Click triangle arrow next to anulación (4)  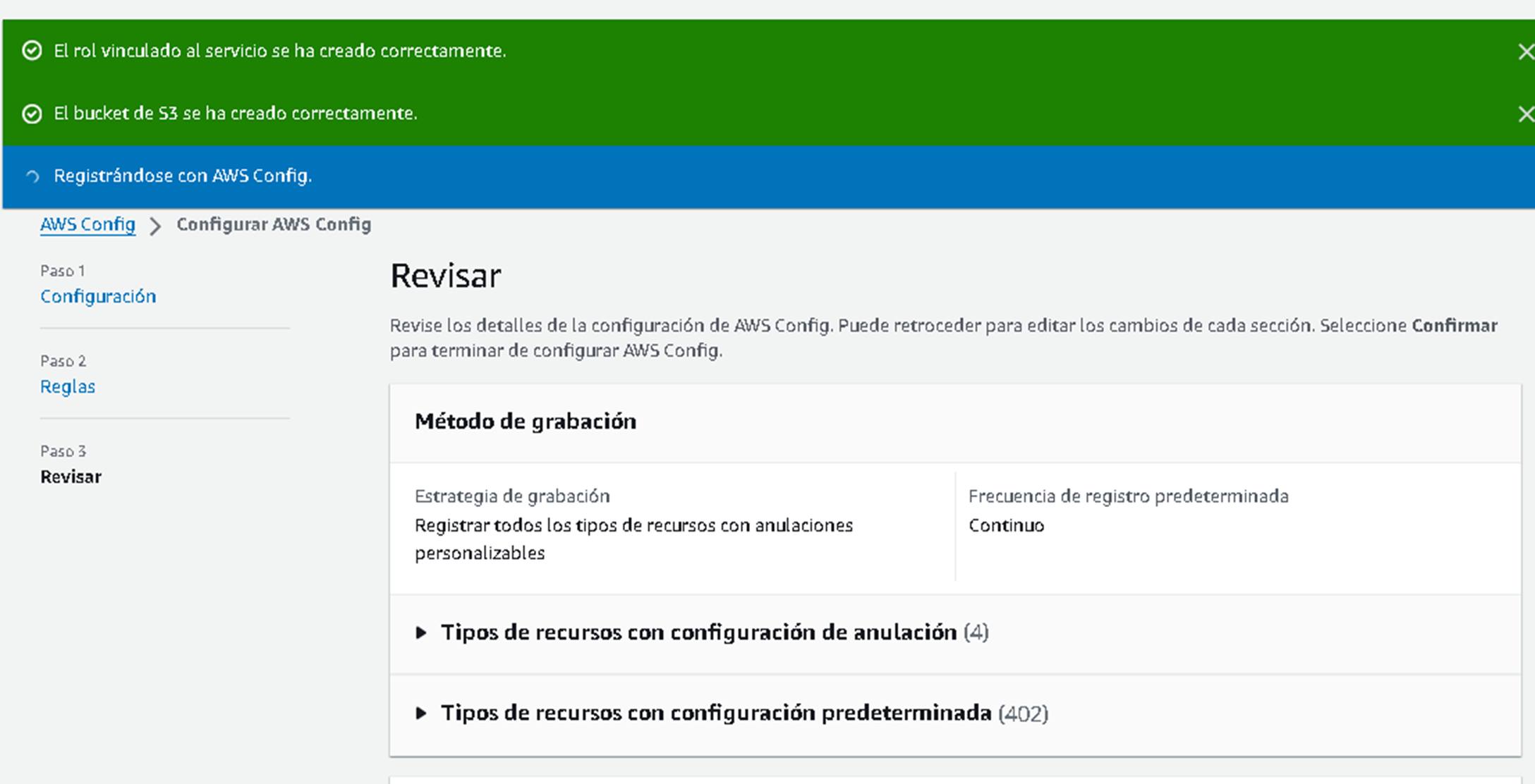[x=421, y=632]
